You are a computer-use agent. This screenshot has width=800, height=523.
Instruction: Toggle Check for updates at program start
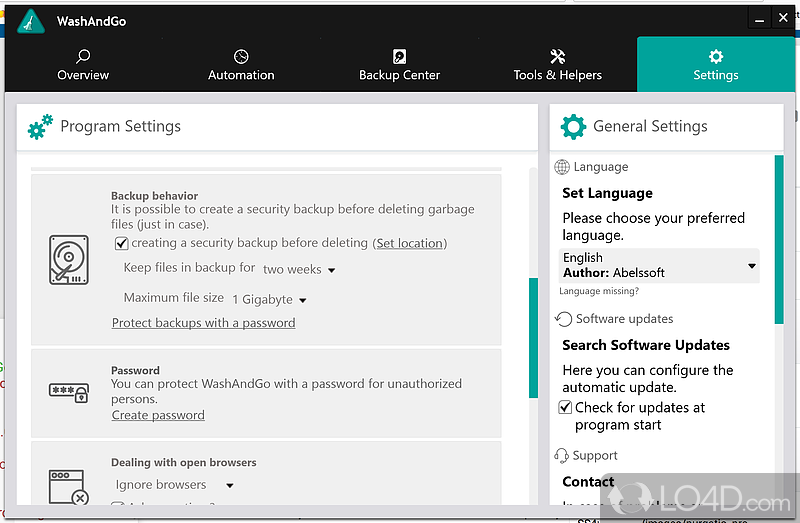(x=565, y=407)
